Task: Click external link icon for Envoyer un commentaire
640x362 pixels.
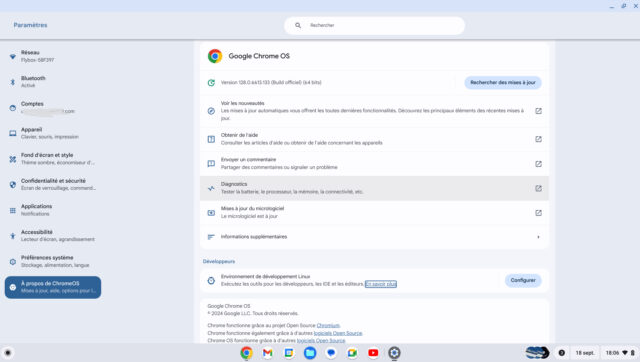Action: (x=538, y=164)
